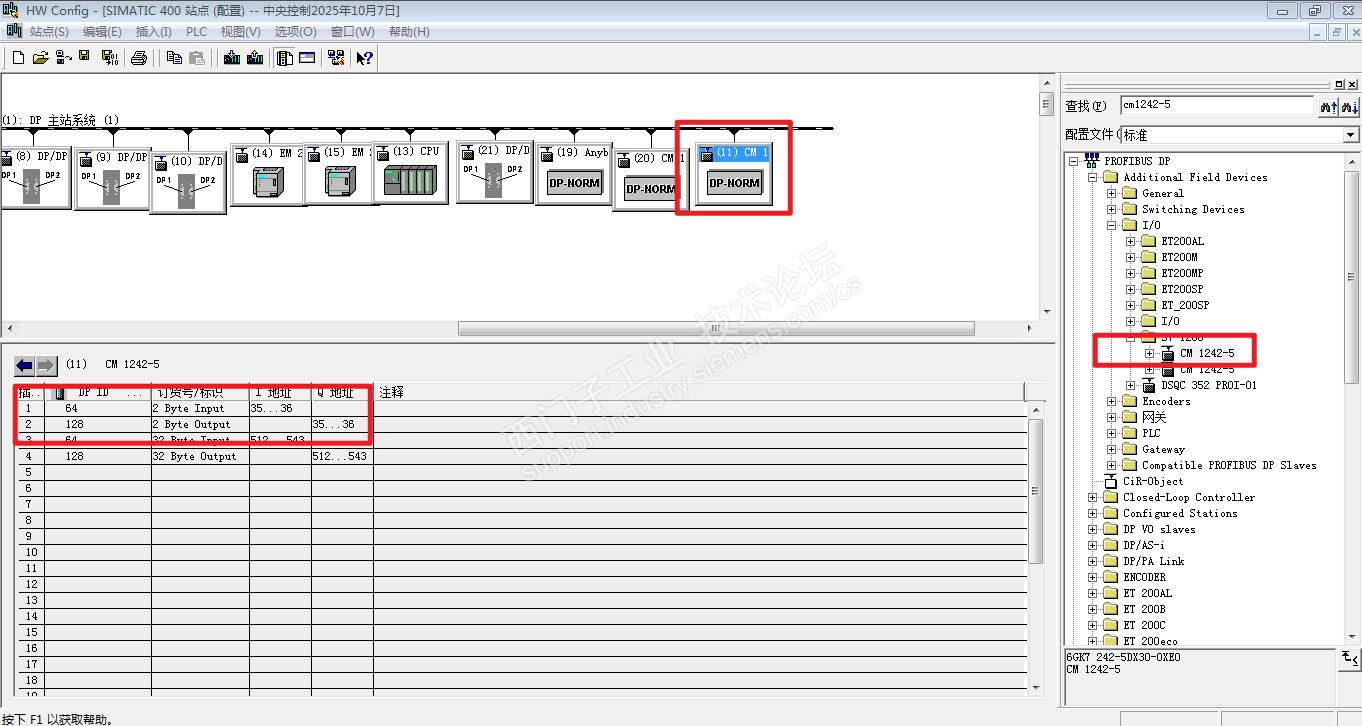
Task: Select the CiR-Object tree item
Action: click(x=1153, y=481)
